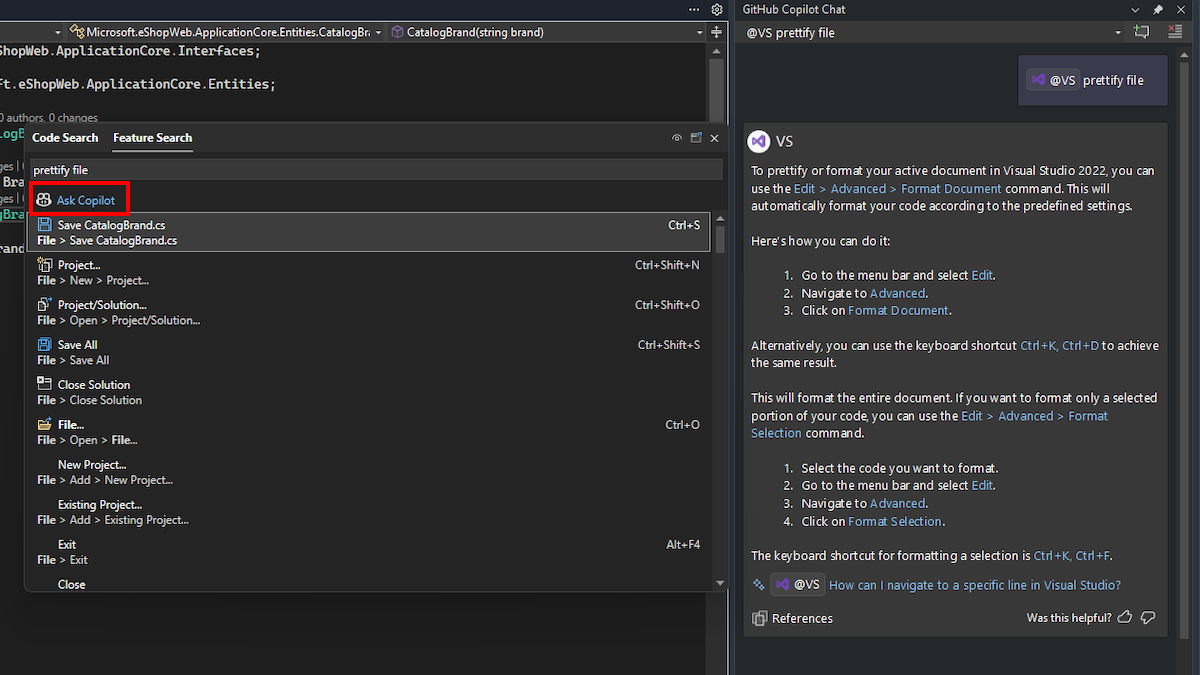This screenshot has width=1200, height=675.
Task: Click the settings gear in the title bar
Action: 716,9
